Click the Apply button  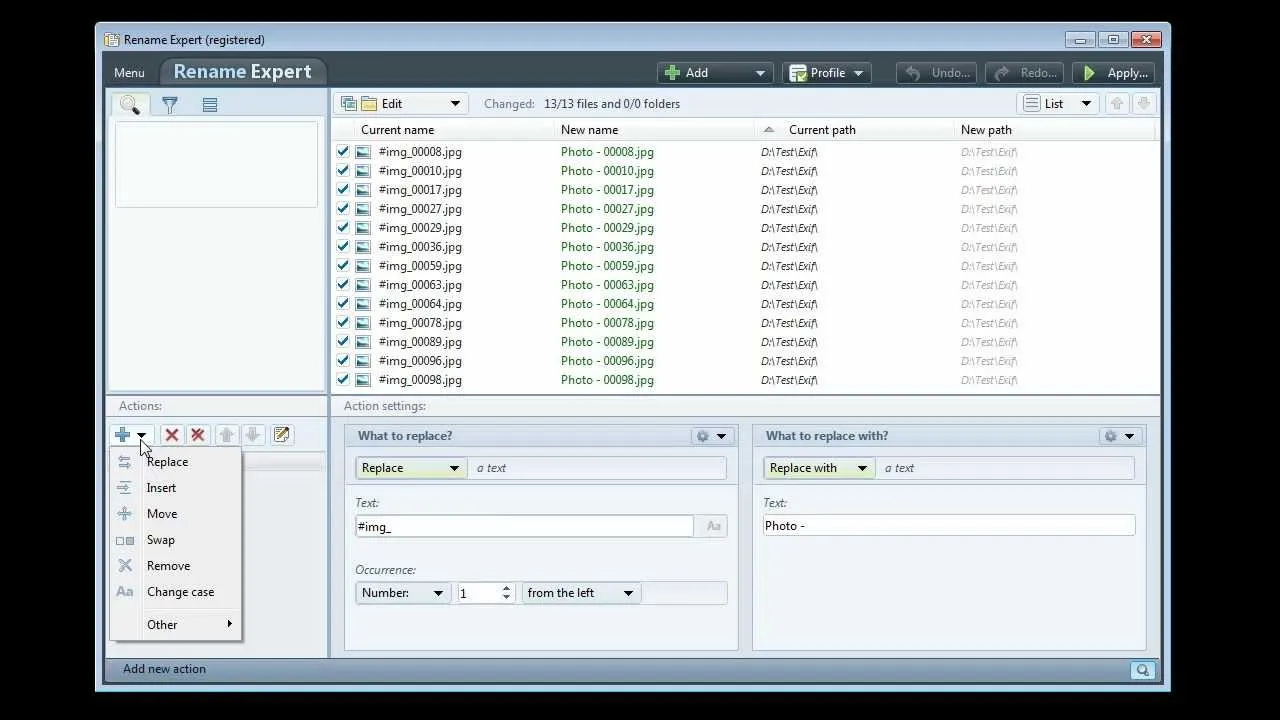tap(1114, 73)
